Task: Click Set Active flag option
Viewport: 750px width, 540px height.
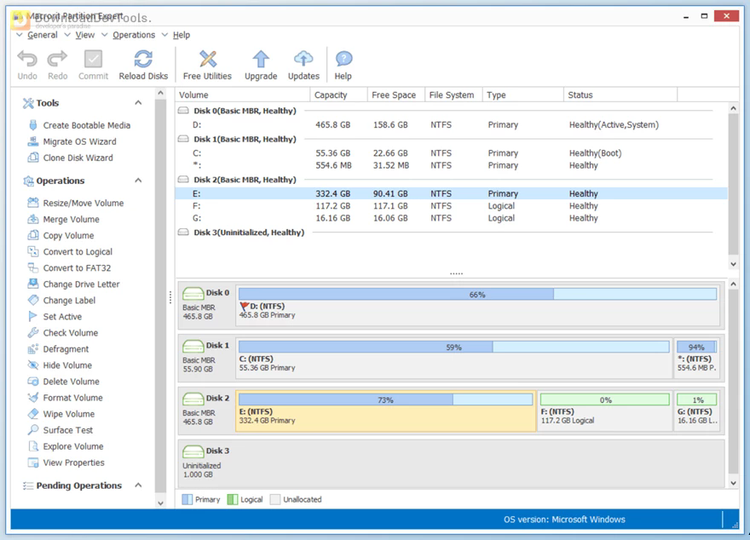Action: click(62, 317)
